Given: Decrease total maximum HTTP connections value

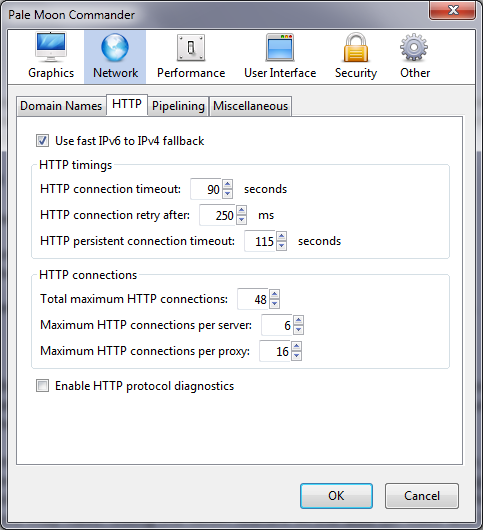Looking at the screenshot, I should 274,304.
